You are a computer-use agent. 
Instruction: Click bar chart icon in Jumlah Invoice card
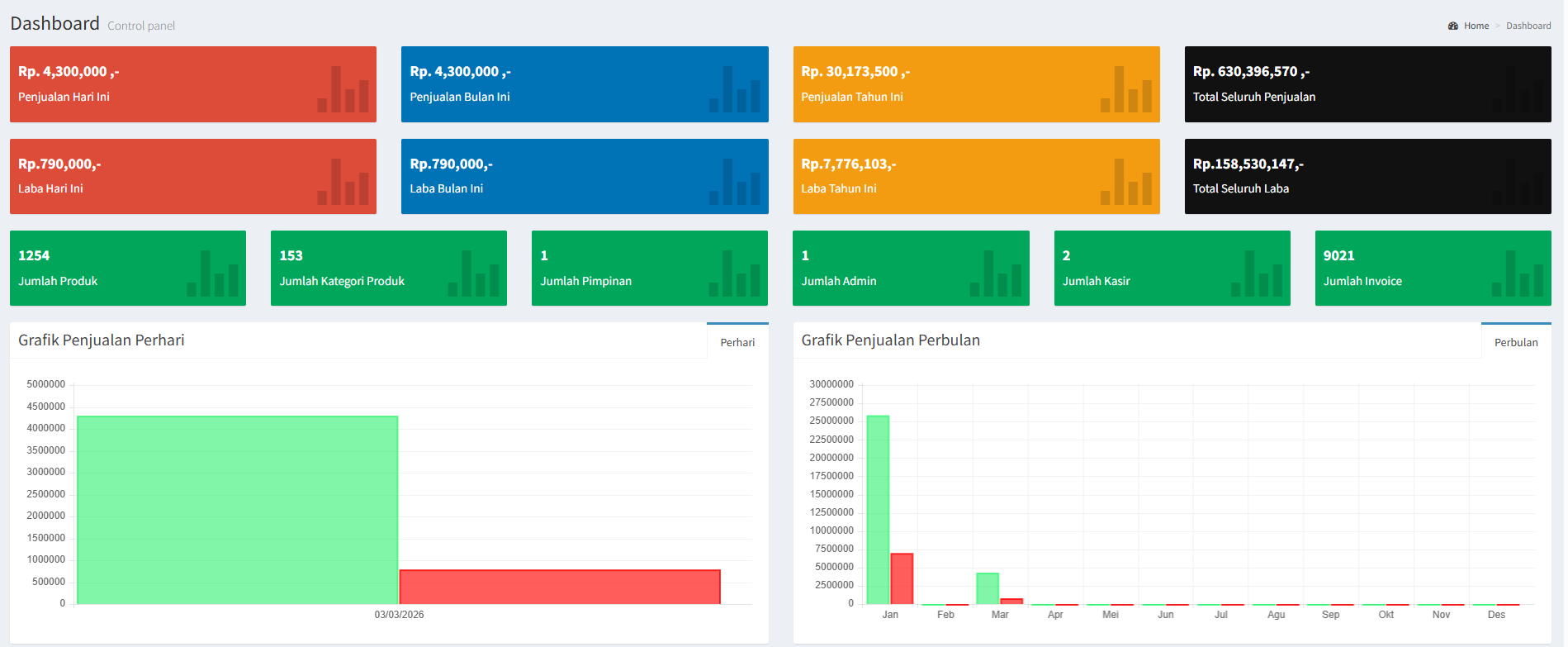(1517, 274)
